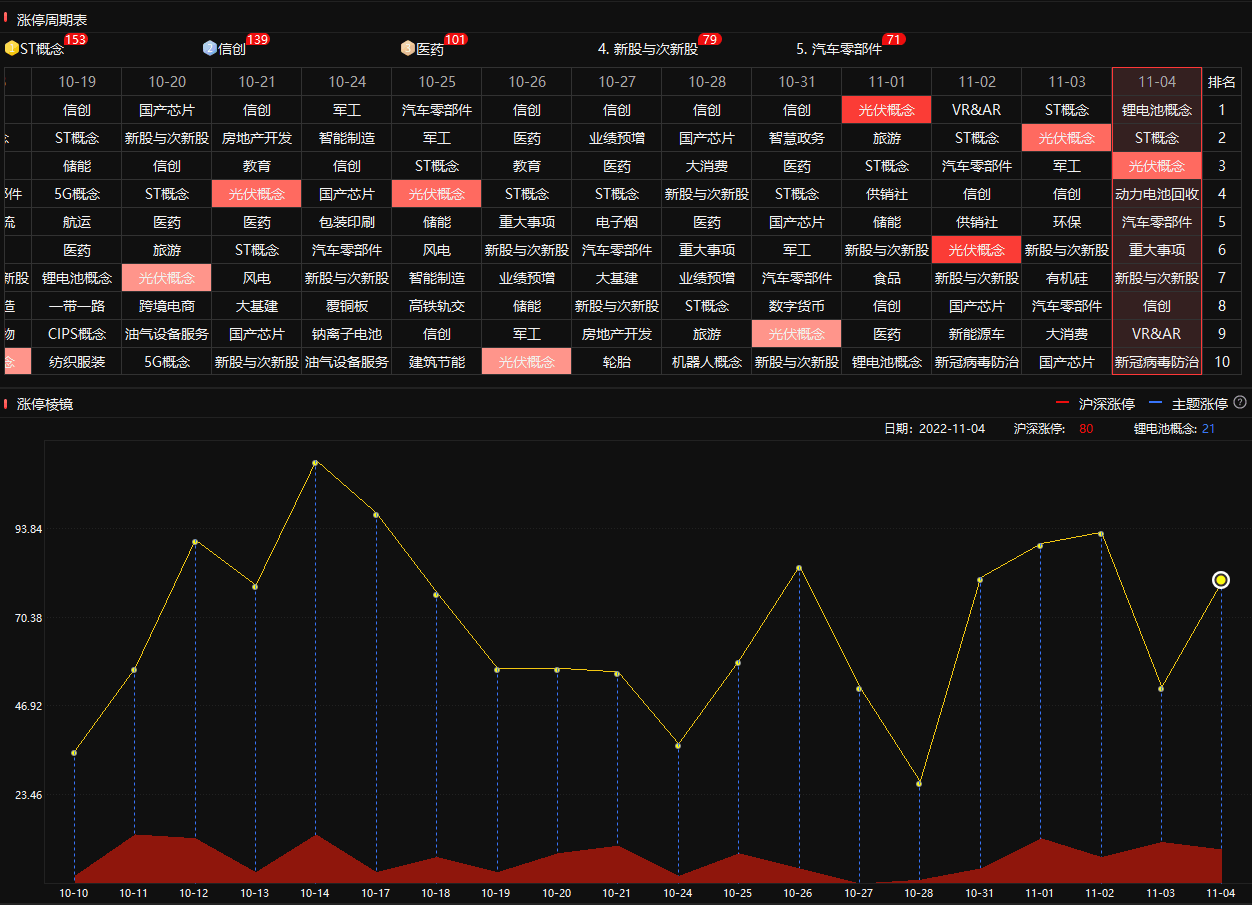This screenshot has height=905, width=1252.
Task: Click the 排名 column header
Action: tap(1222, 82)
